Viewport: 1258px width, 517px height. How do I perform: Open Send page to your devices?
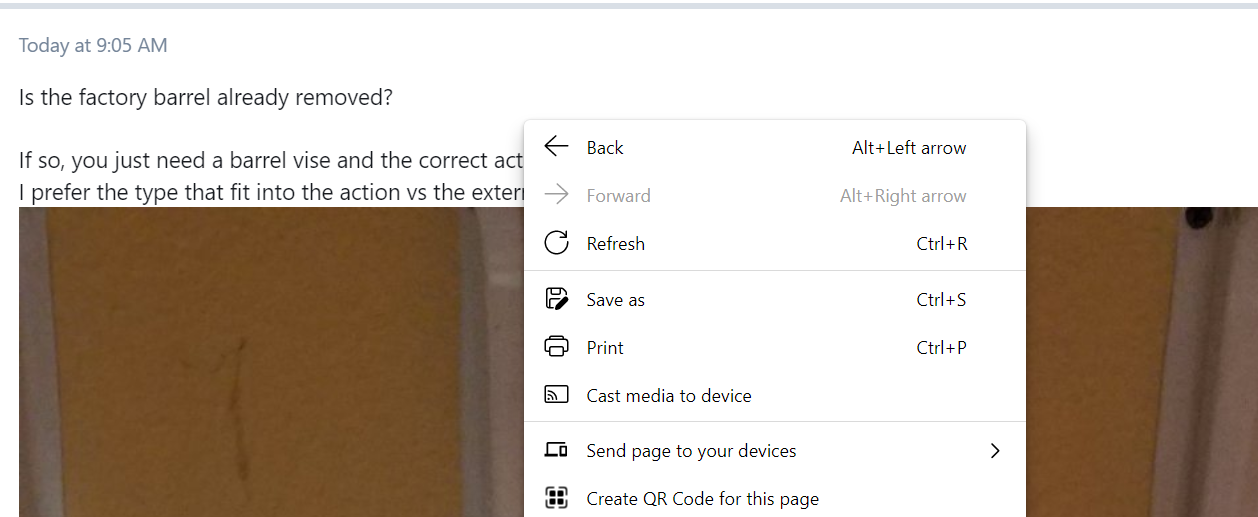(x=775, y=451)
